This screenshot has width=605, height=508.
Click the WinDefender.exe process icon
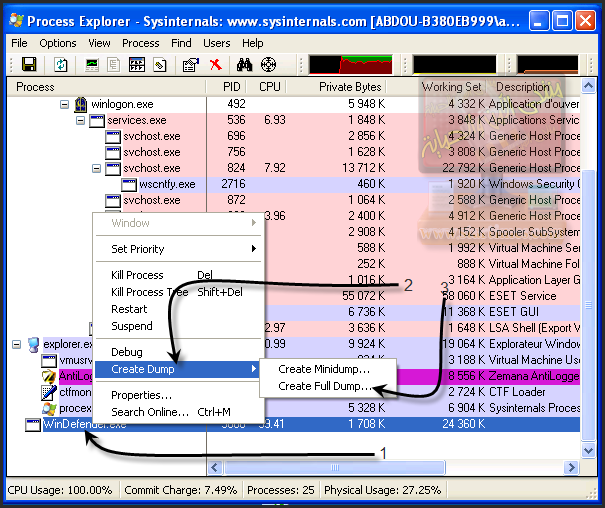(33, 424)
